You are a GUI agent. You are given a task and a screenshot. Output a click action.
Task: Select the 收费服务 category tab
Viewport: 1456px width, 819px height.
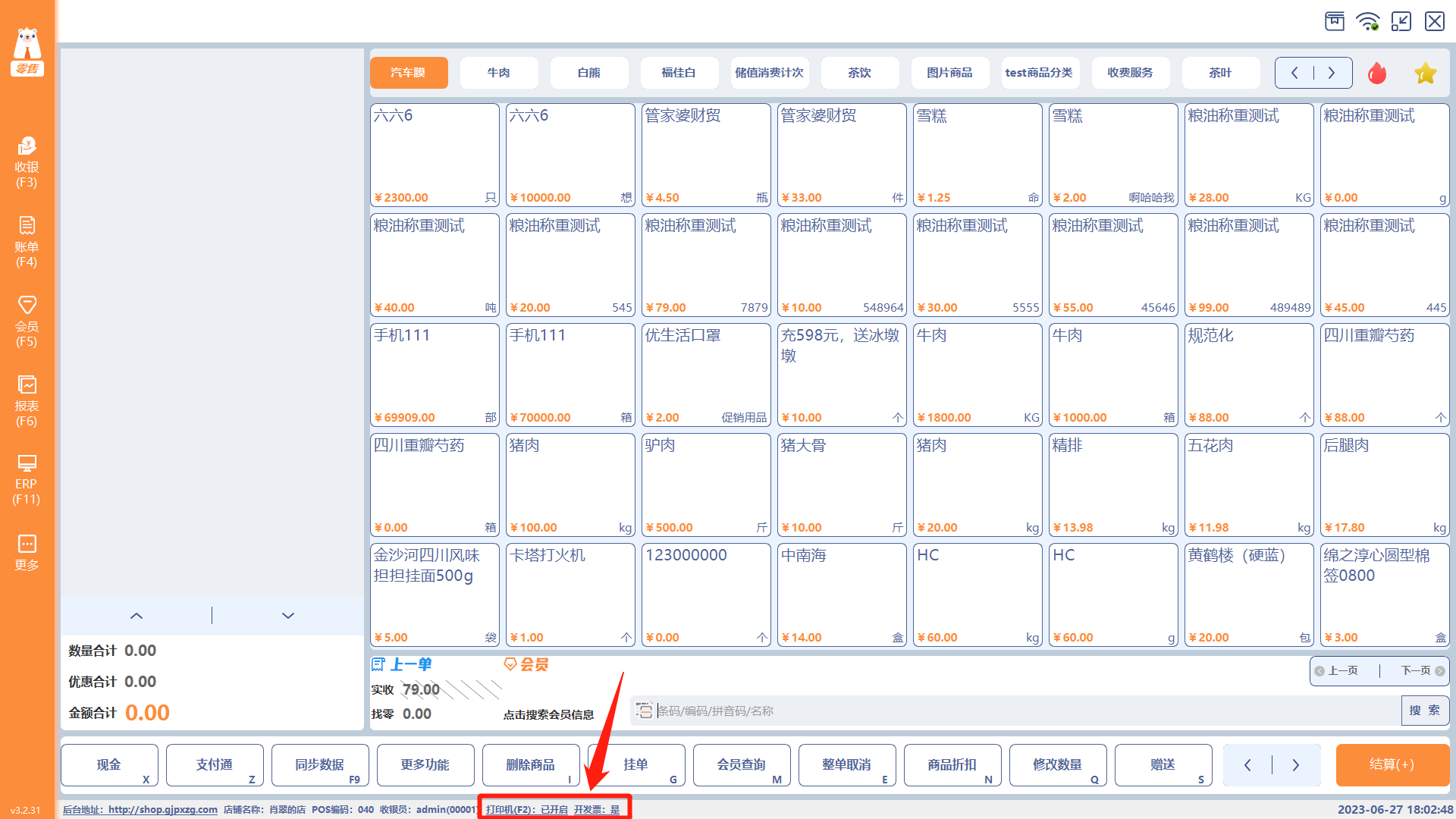tap(1131, 73)
